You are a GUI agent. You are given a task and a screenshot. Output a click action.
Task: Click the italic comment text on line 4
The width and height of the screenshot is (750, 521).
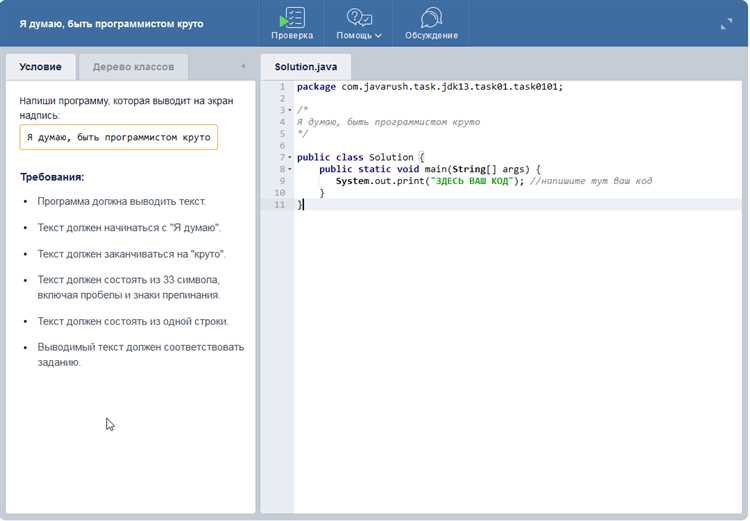pyautogui.click(x=388, y=122)
